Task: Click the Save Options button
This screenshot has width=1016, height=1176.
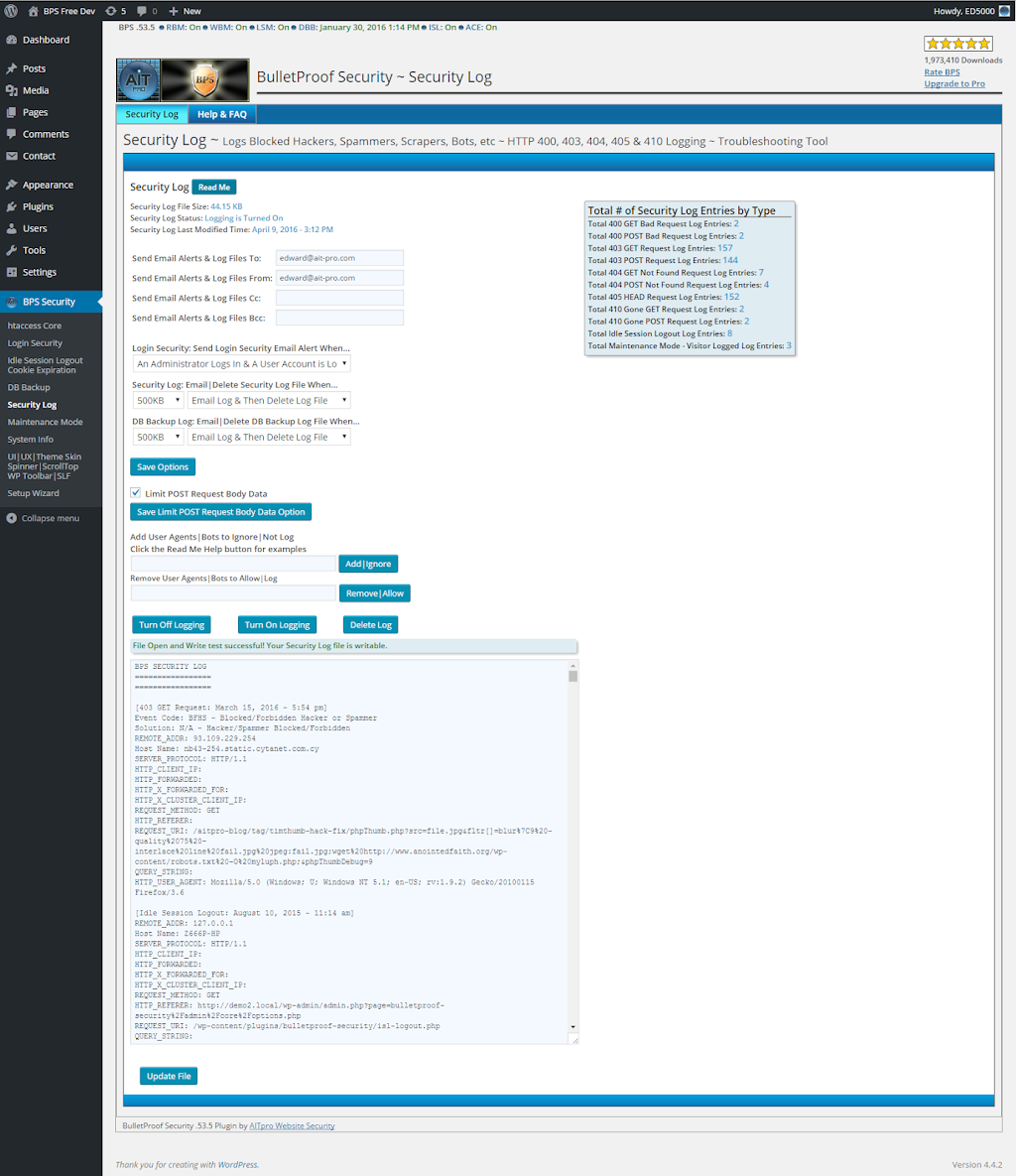Action: point(163,466)
